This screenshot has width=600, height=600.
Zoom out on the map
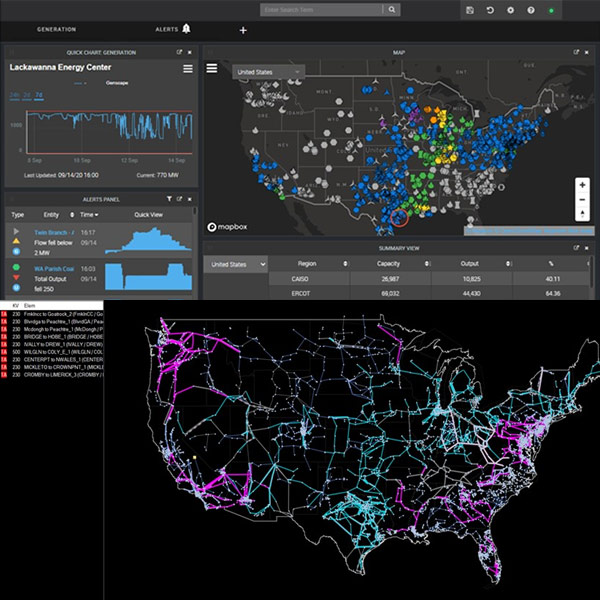point(582,201)
